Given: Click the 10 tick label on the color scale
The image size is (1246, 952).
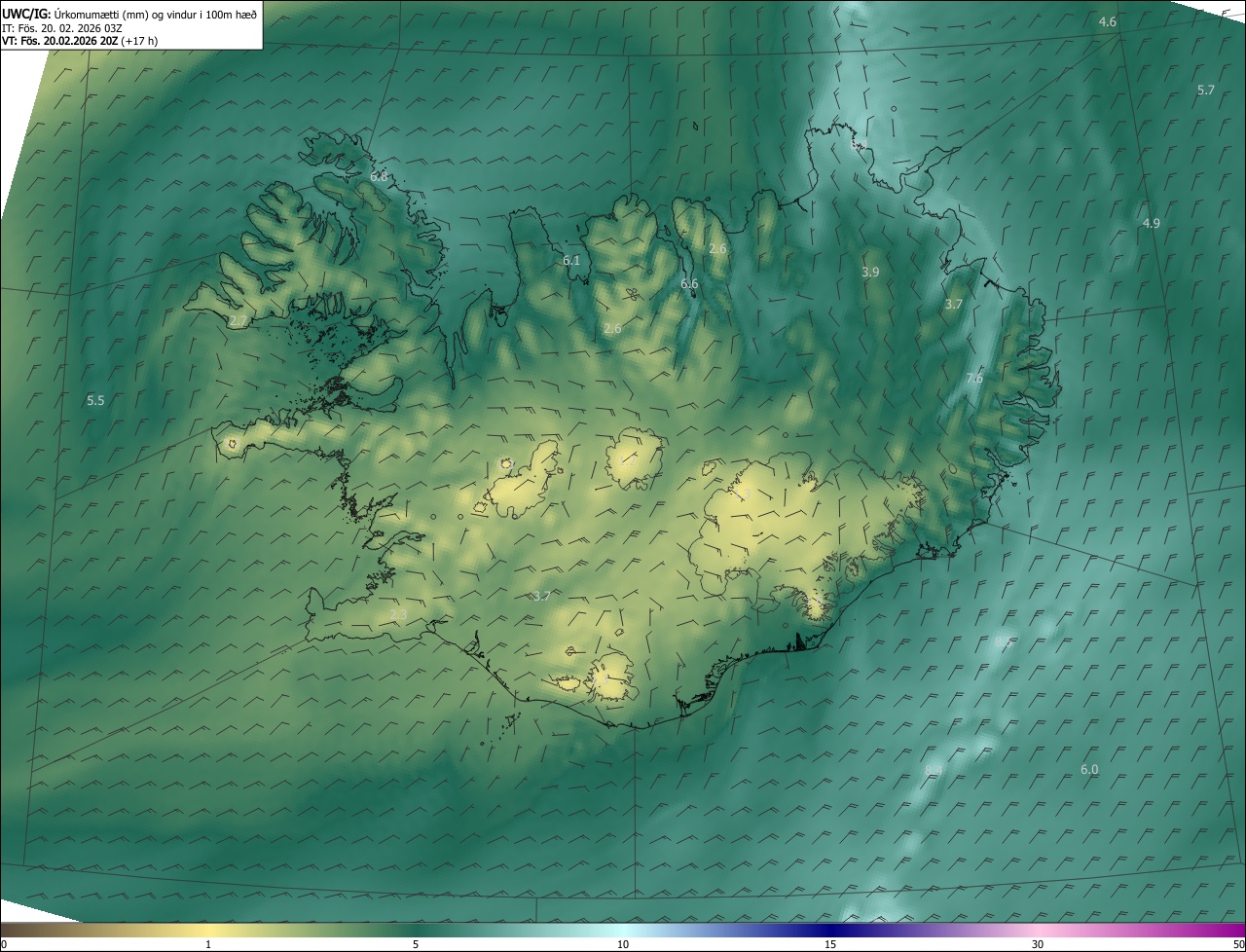Looking at the screenshot, I should 623,944.
